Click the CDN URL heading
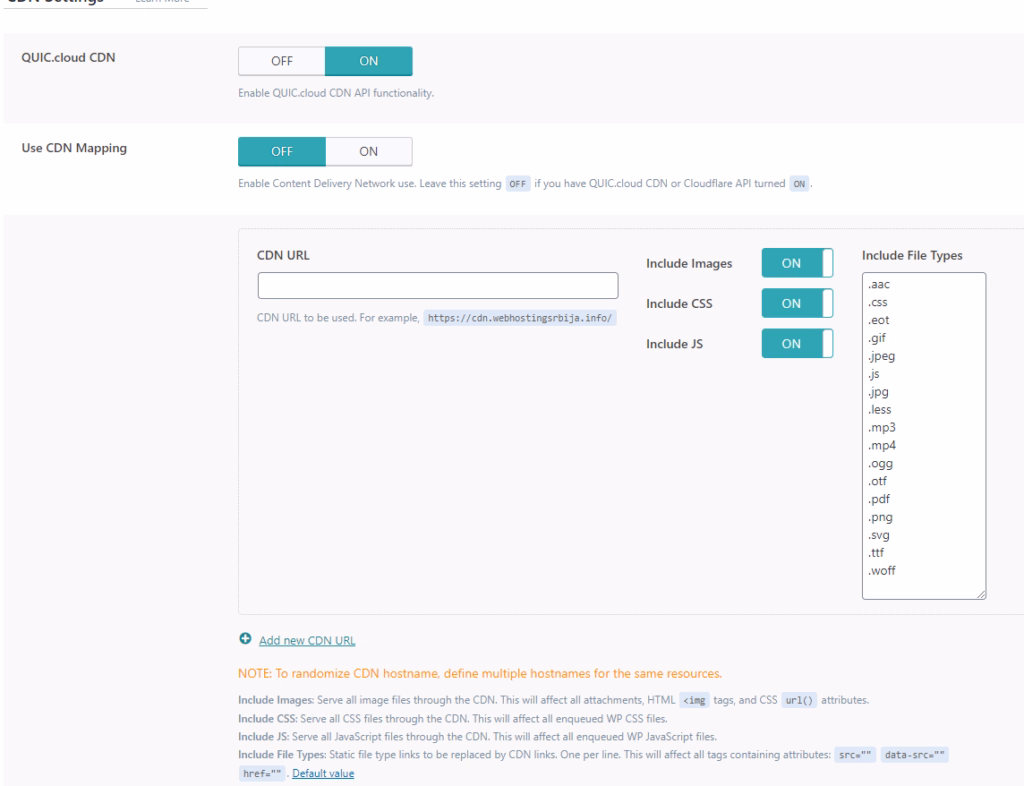The width and height of the screenshot is (1024, 786). 283,255
